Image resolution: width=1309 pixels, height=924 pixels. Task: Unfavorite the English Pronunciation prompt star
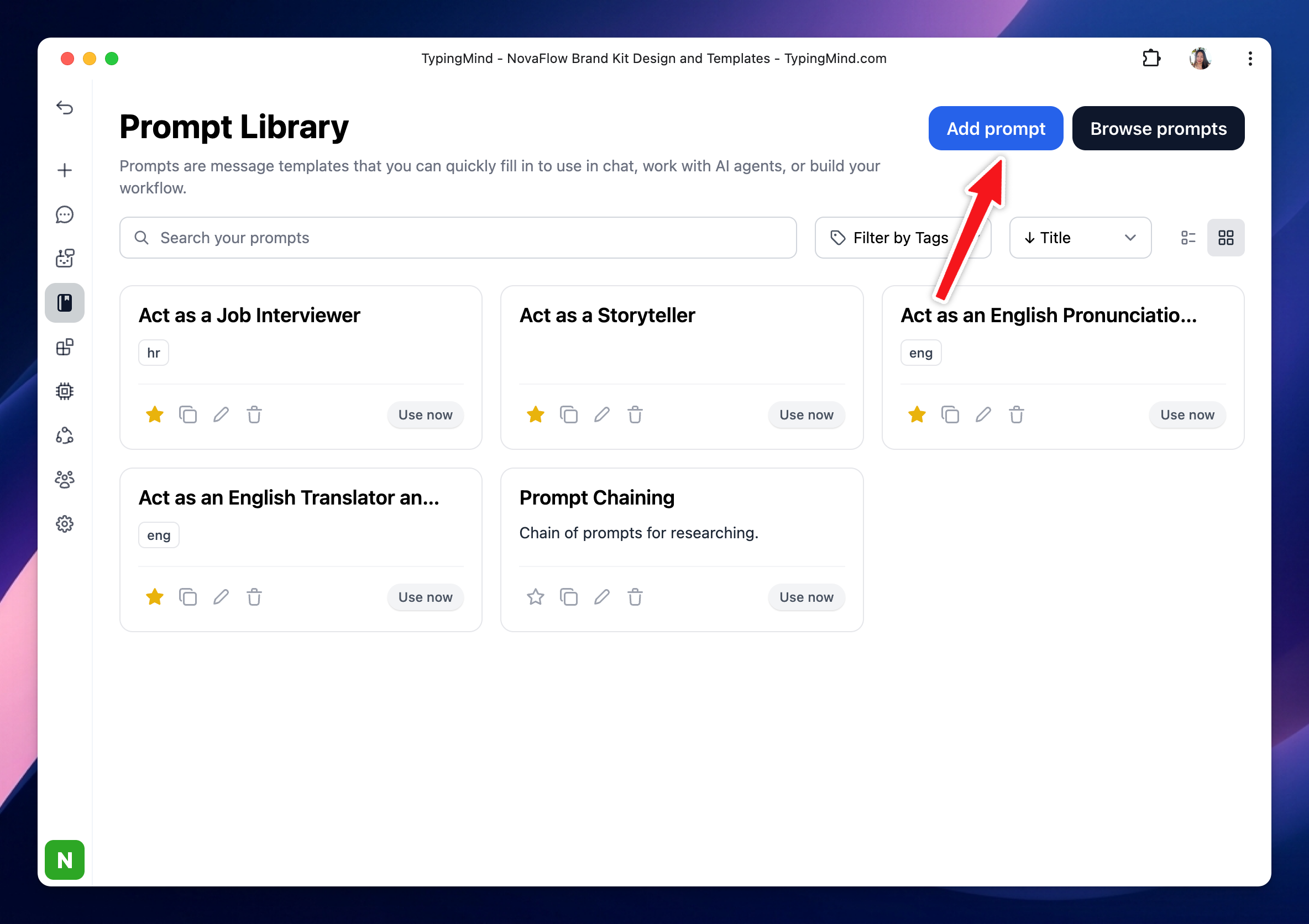coord(917,414)
